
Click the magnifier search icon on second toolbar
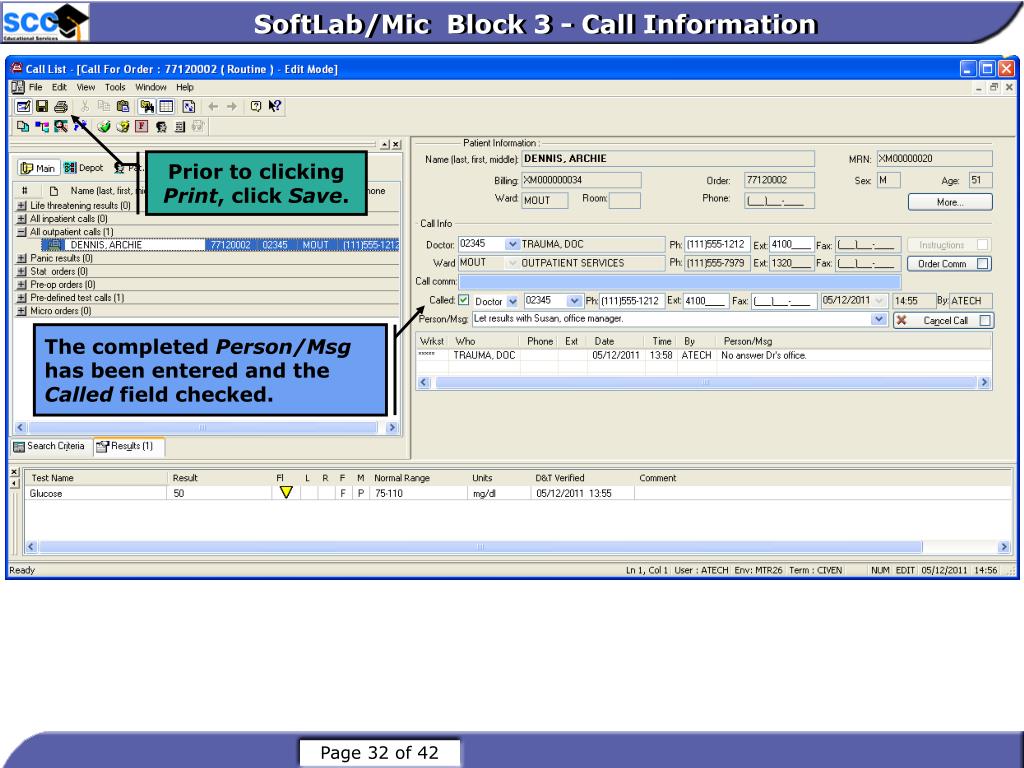point(61,126)
